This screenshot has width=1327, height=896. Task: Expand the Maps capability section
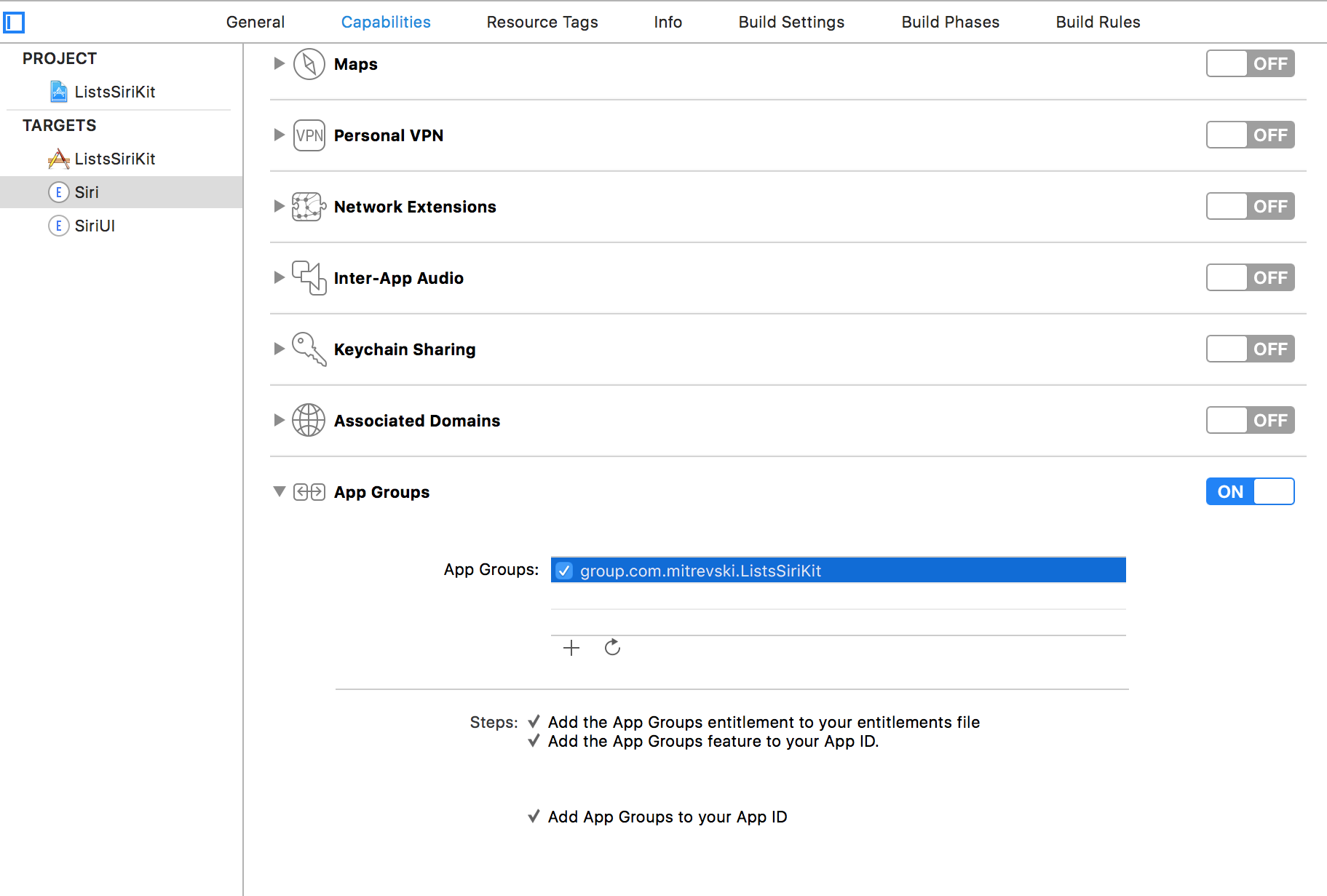[x=279, y=64]
